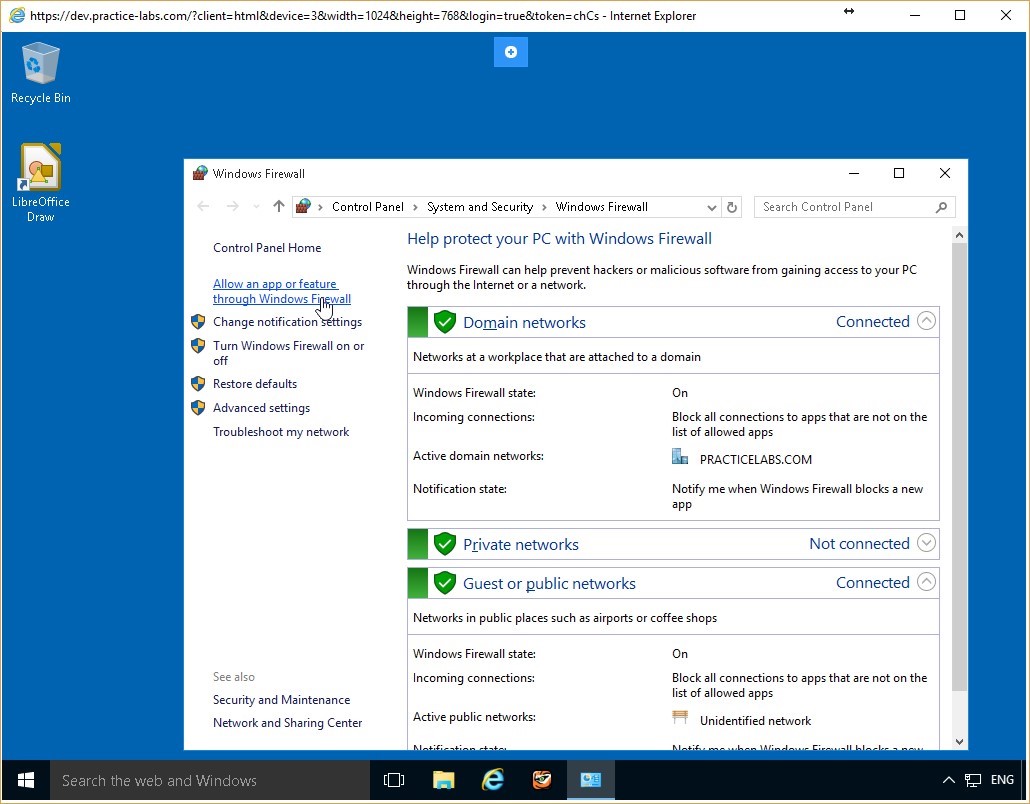
Task: Open Network and Sharing Center
Action: [x=287, y=722]
